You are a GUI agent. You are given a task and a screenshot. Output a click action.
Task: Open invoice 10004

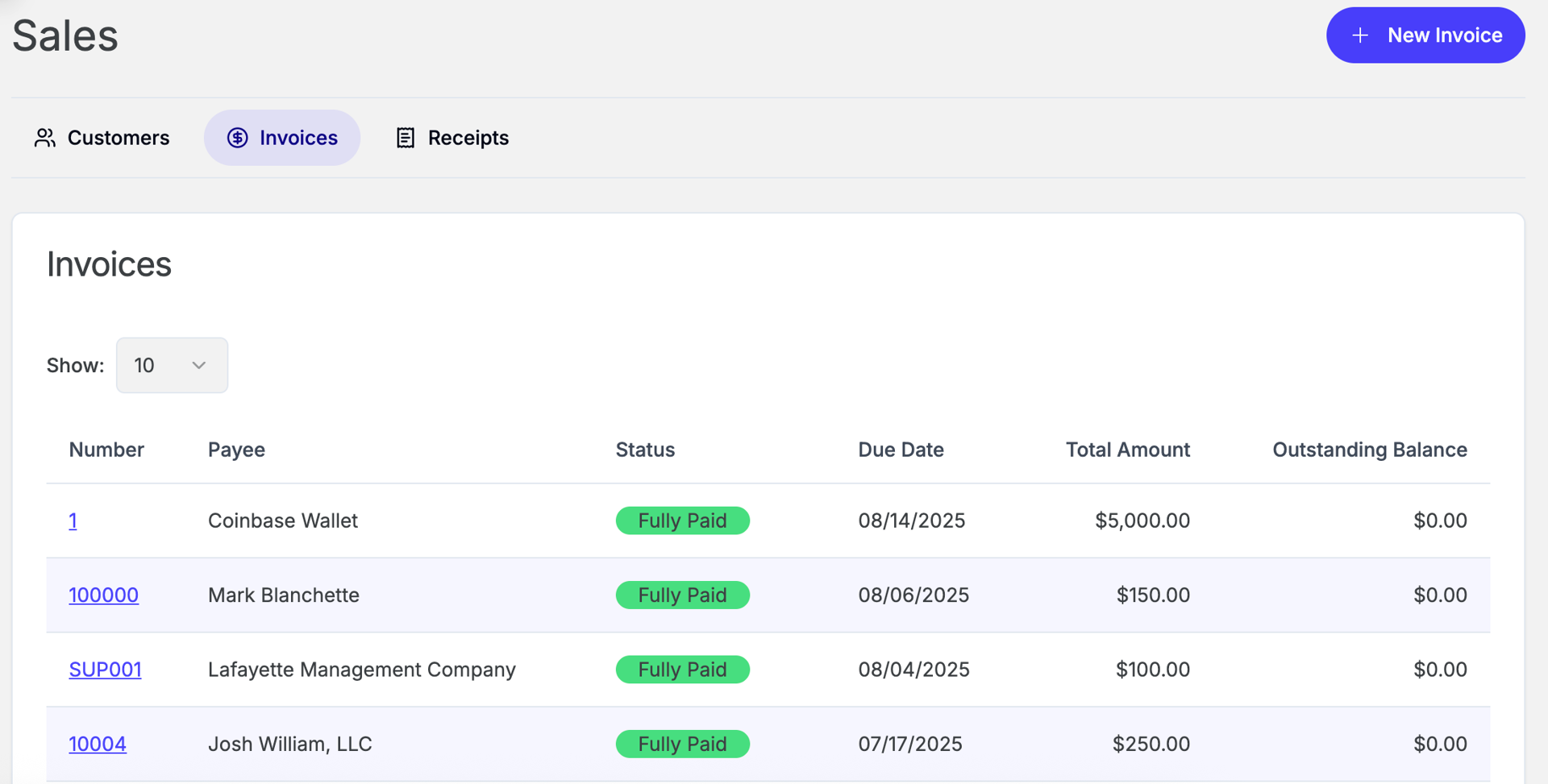point(98,744)
